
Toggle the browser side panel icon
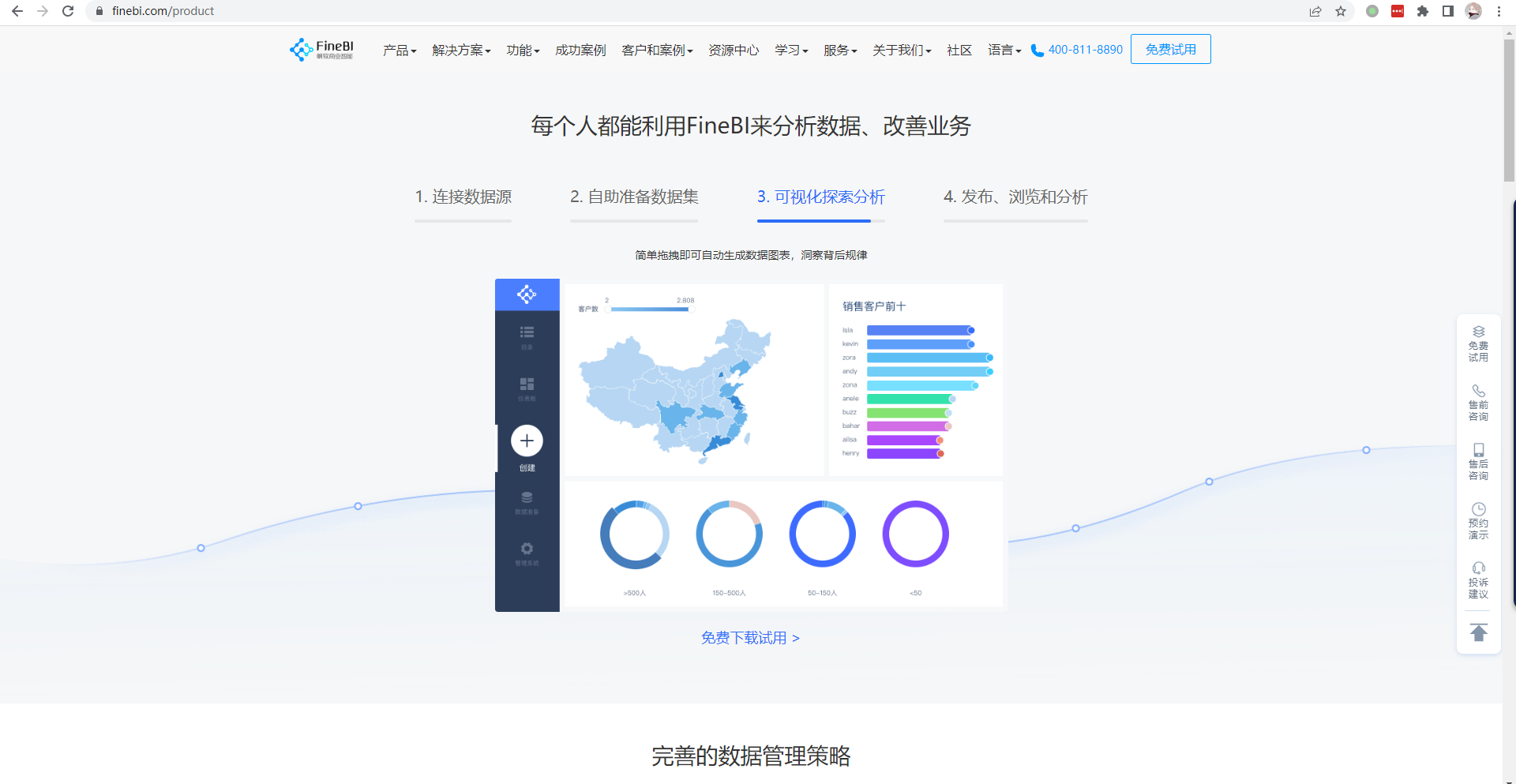1448,11
